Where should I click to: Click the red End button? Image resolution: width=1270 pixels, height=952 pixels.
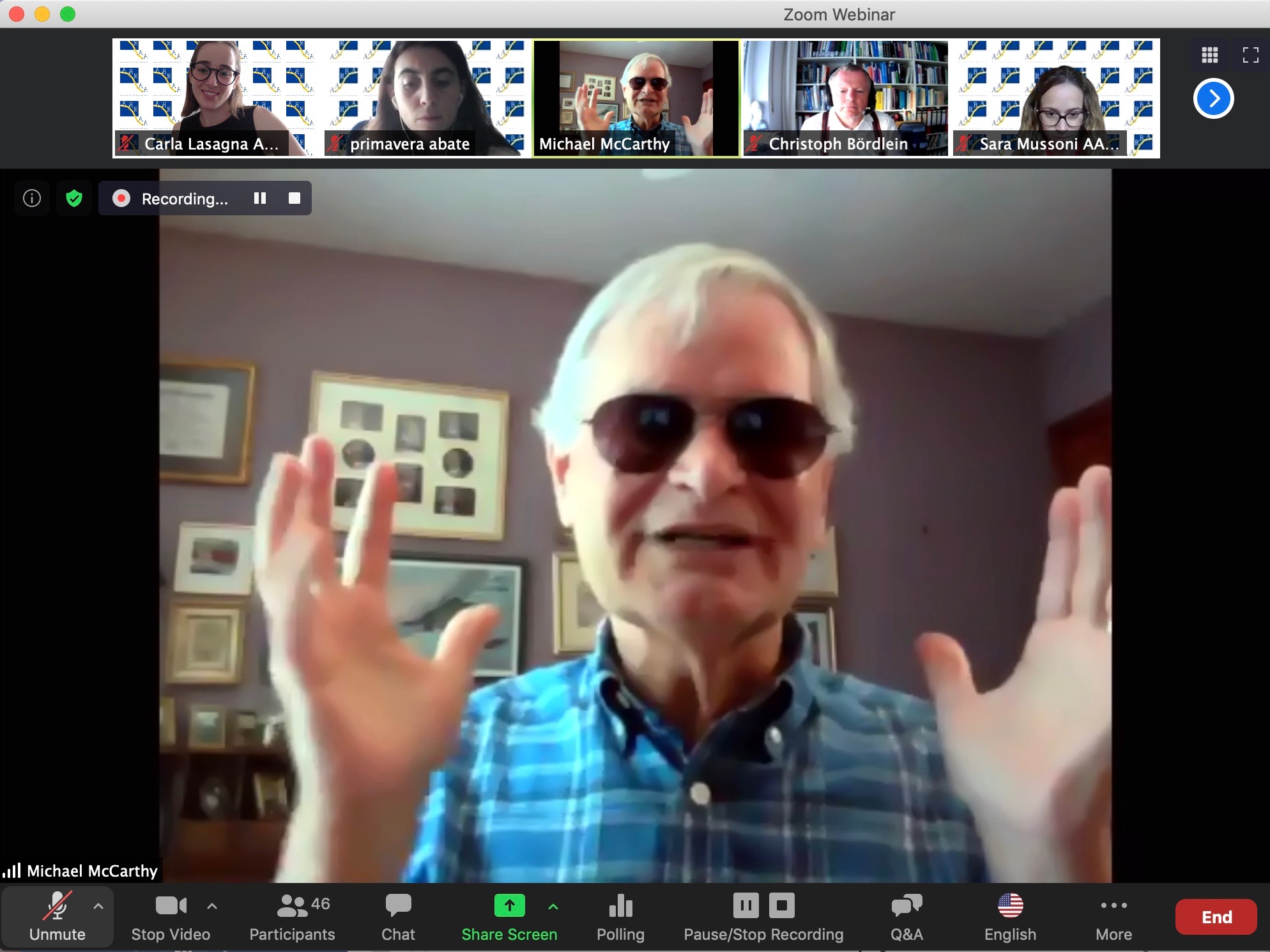1216,917
